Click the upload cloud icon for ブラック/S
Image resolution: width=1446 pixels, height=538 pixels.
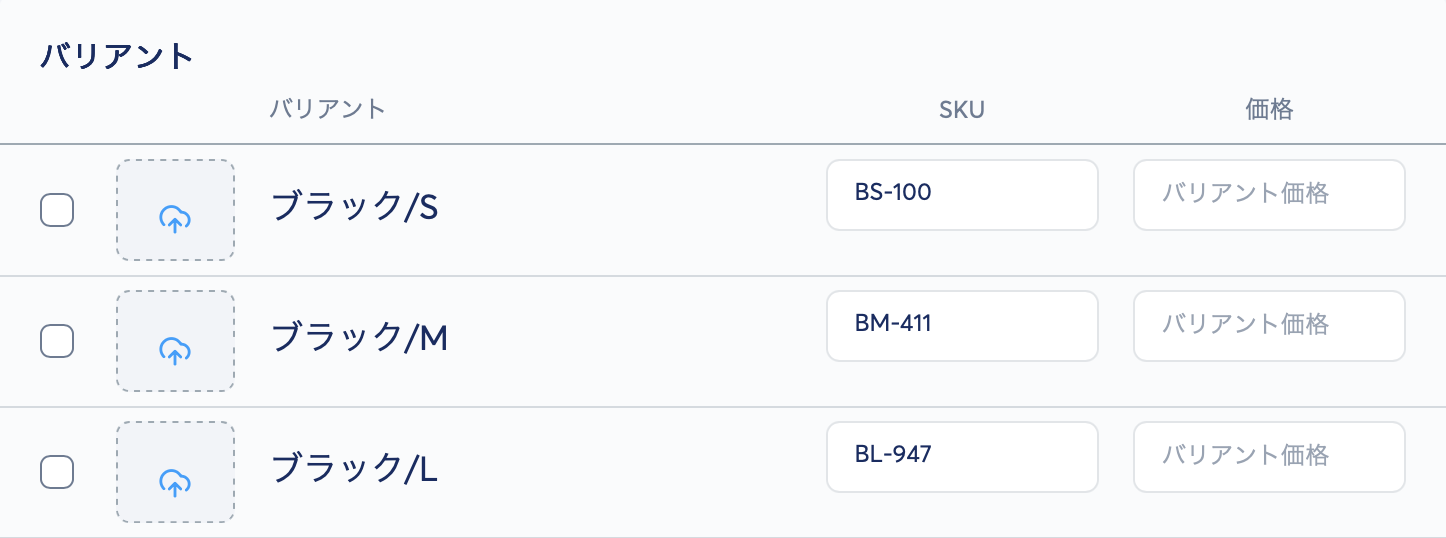point(175,218)
